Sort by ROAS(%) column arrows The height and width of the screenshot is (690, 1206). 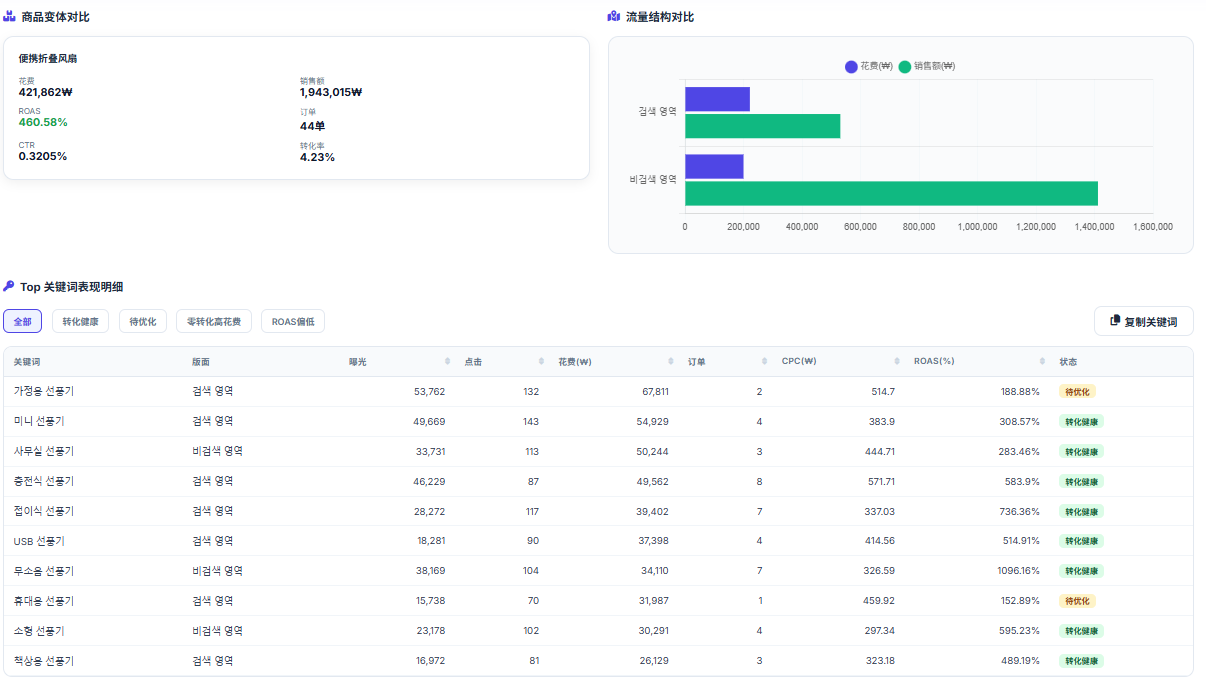tap(1042, 361)
